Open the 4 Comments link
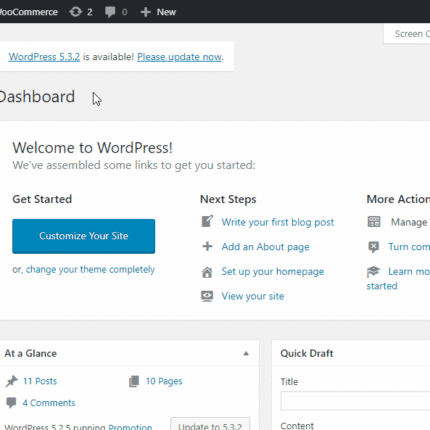 [x=49, y=403]
